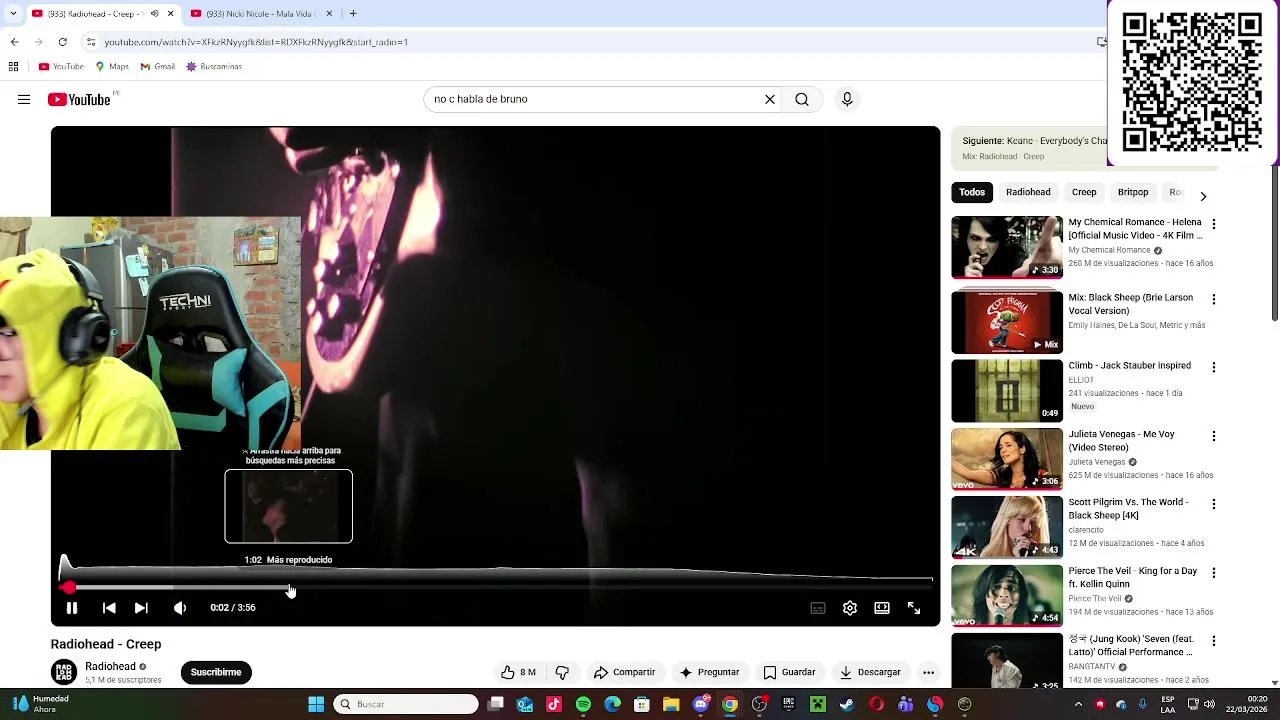Screen dimensions: 1280x720
Task: Open the YouTube hamburger guide menu
Action: pos(24,99)
